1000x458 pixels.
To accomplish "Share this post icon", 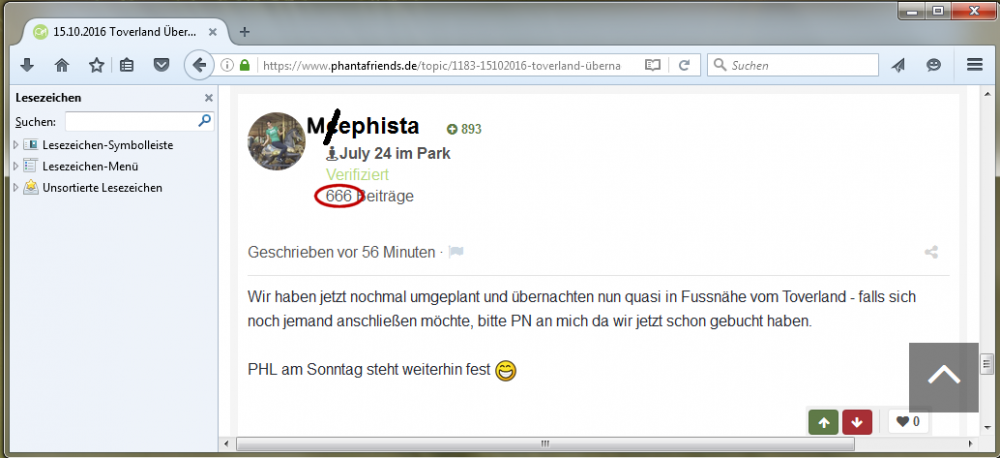I will point(931,252).
